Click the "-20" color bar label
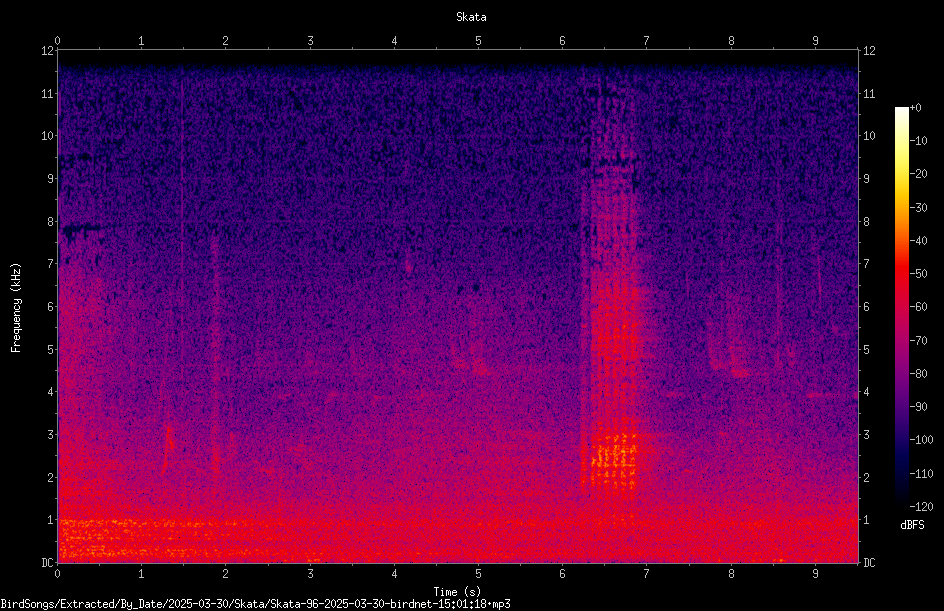The width and height of the screenshot is (944, 611). tap(918, 174)
